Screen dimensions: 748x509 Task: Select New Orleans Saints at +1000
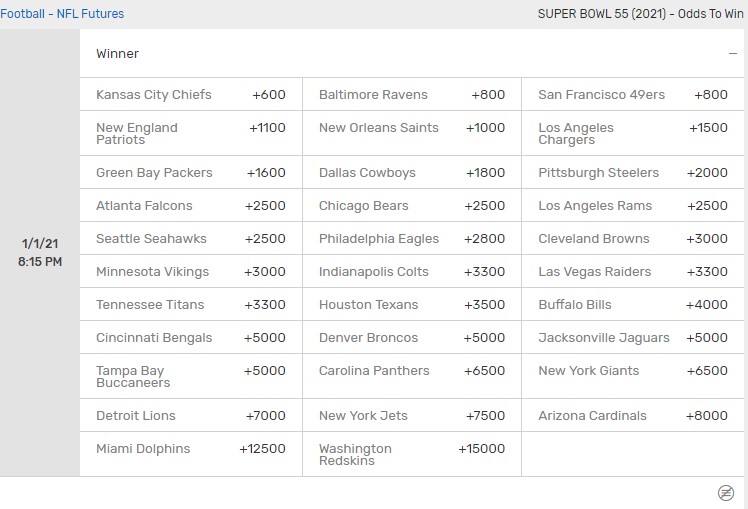tap(412, 128)
